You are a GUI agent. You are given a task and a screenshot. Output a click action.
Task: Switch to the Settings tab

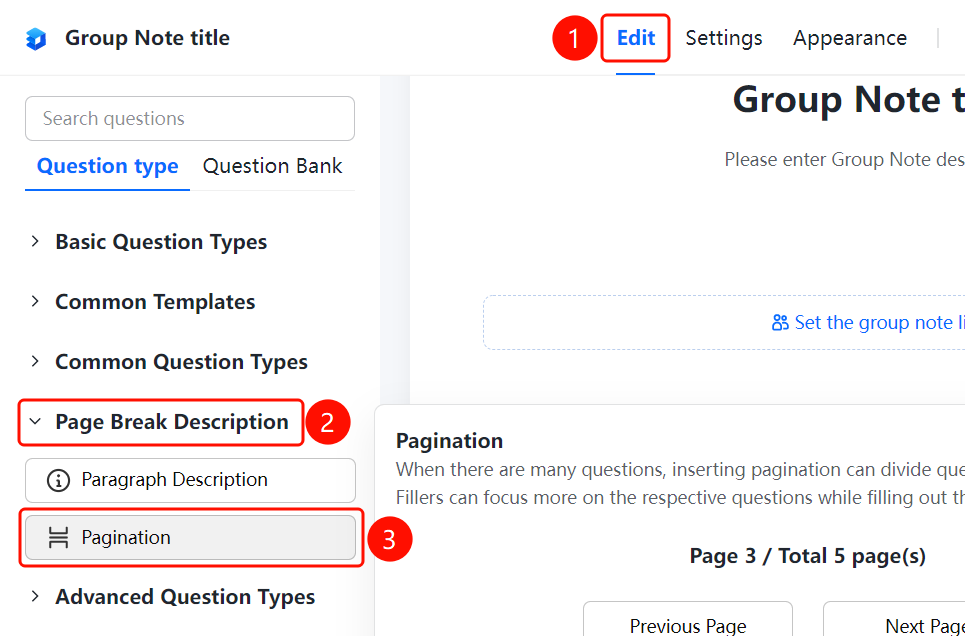click(724, 38)
